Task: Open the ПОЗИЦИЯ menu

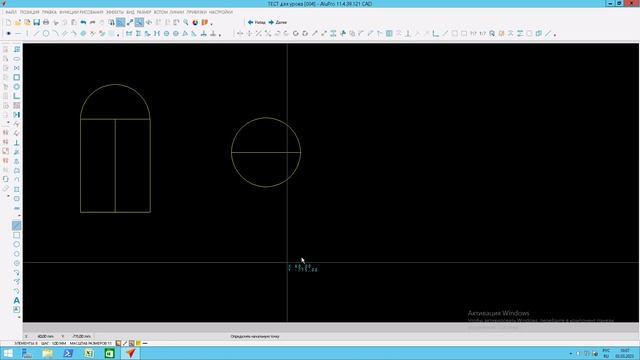Action: (29, 12)
